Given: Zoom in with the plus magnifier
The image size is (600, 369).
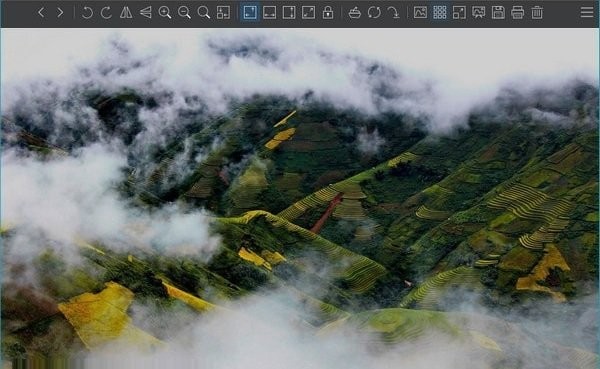Looking at the screenshot, I should (x=165, y=13).
